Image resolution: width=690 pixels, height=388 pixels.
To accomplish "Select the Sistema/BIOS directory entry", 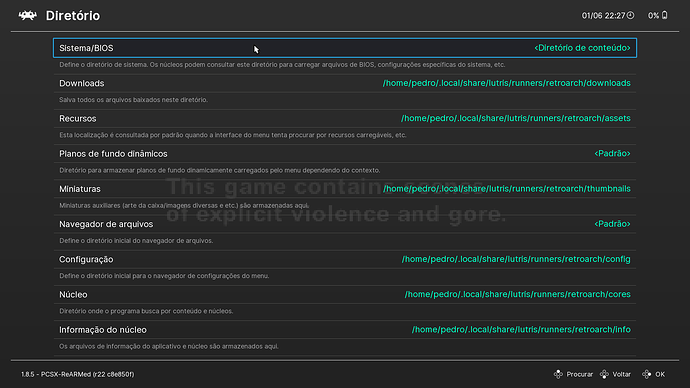I will click(x=345, y=48).
